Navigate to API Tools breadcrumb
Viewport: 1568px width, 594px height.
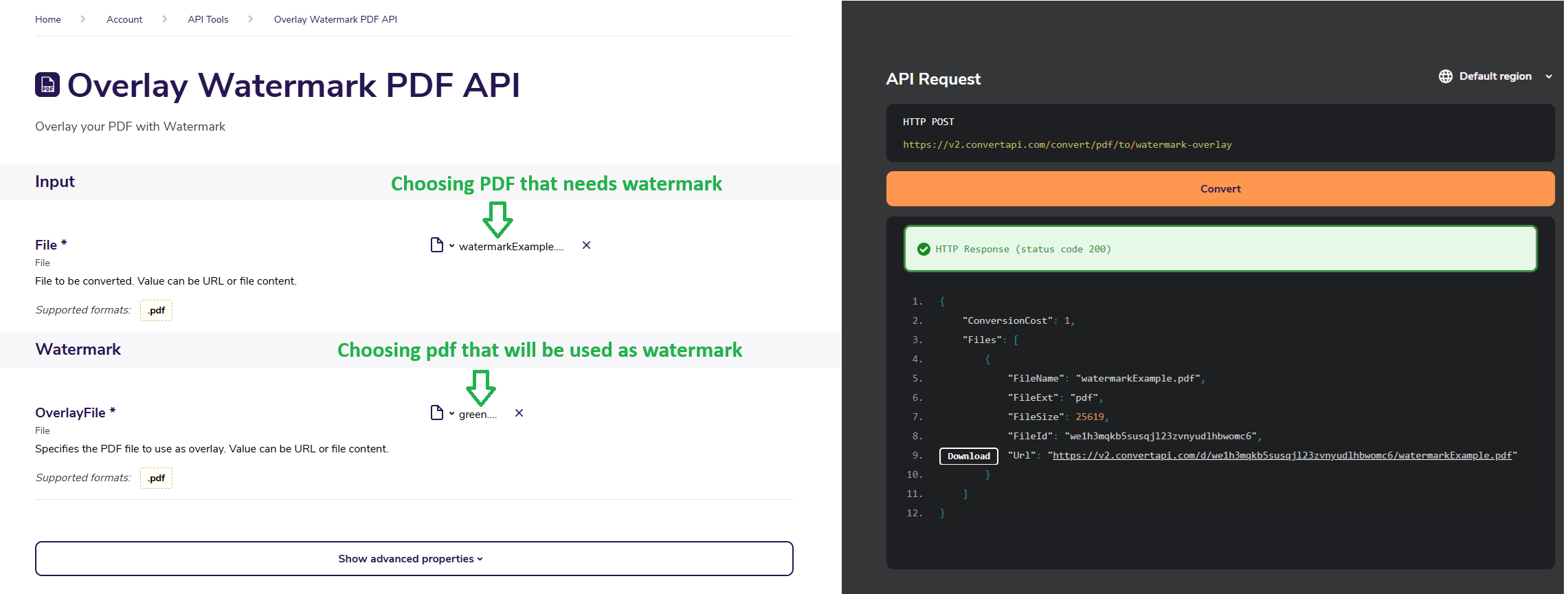coord(208,19)
